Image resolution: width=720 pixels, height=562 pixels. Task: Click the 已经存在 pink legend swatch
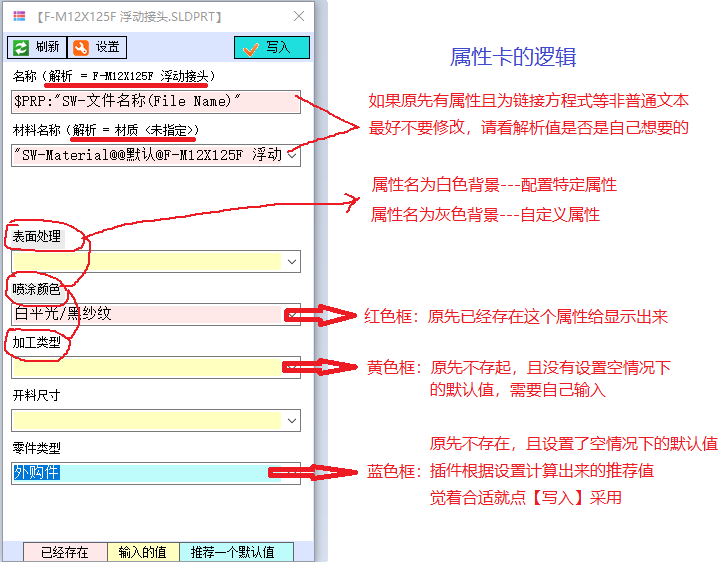click(x=65, y=552)
